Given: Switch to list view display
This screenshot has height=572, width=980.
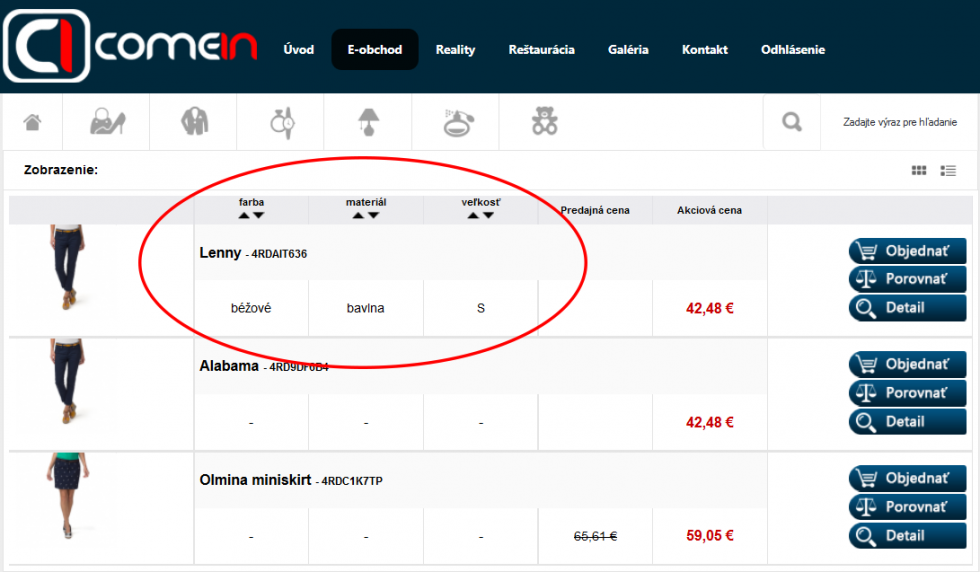Looking at the screenshot, I should pos(948,170).
